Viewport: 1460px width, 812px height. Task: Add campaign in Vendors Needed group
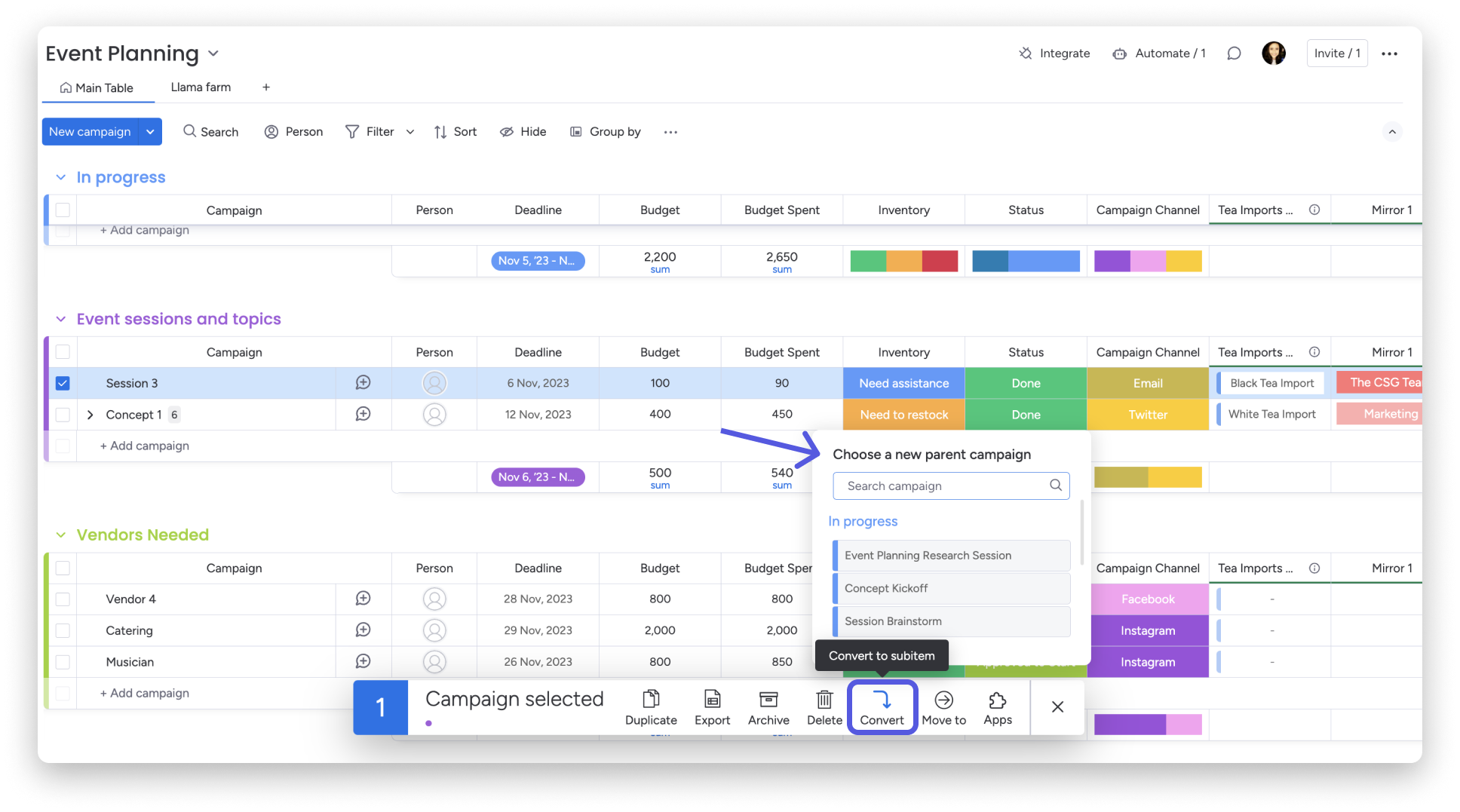point(144,693)
